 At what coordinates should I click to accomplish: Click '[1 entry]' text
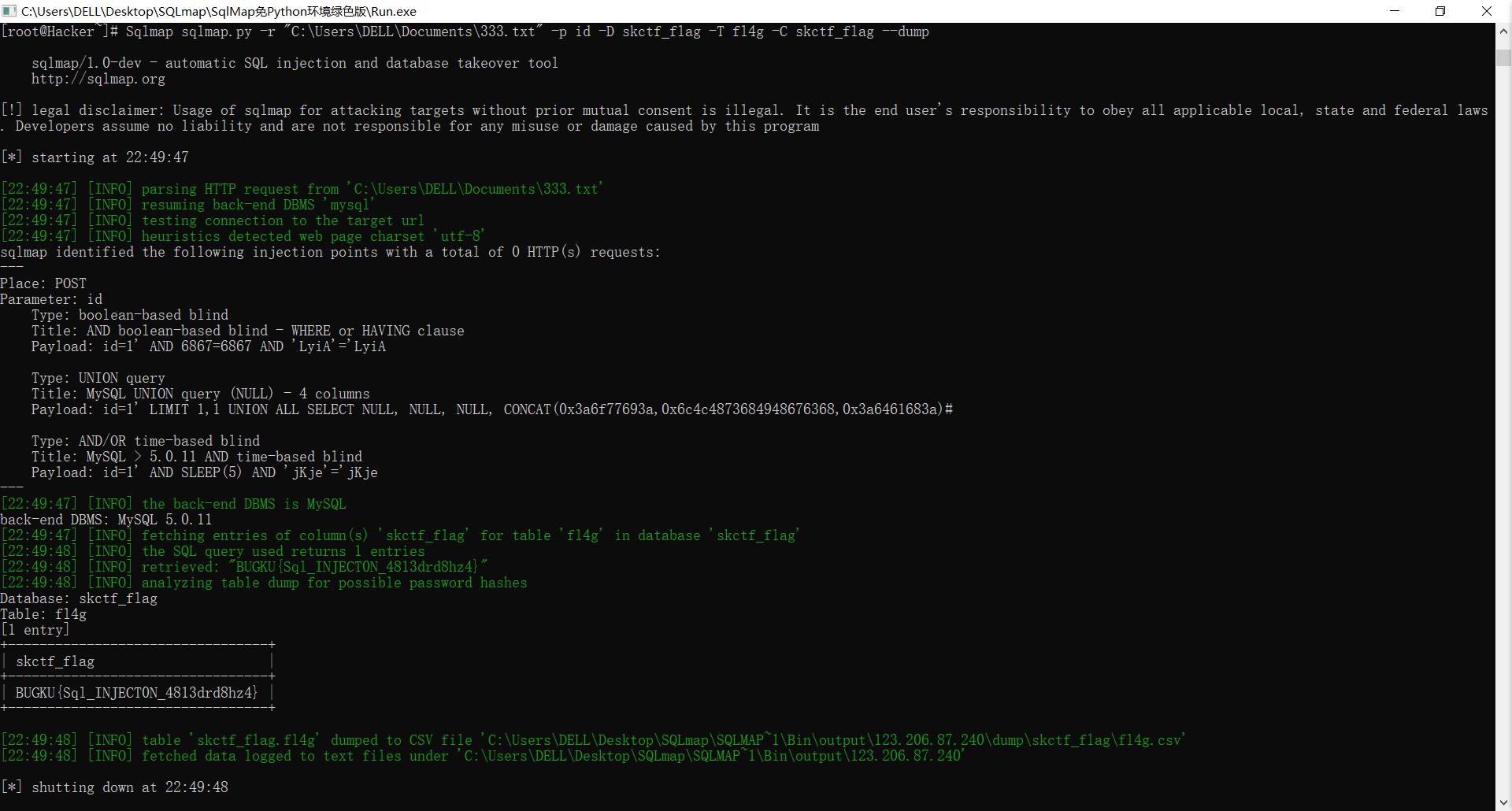[x=35, y=630]
